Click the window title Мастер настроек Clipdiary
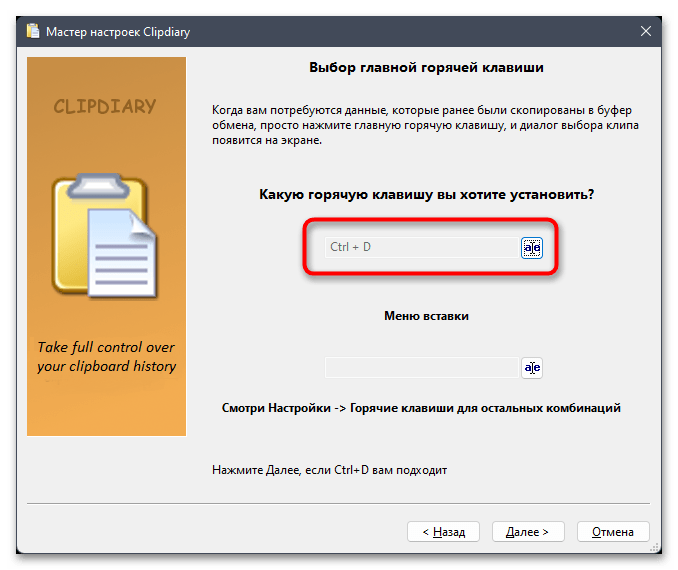 tap(118, 32)
